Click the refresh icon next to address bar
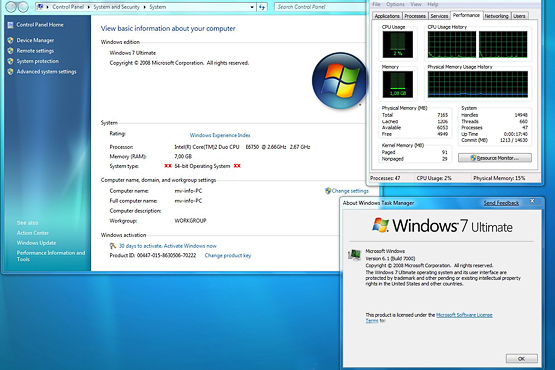 [x=262, y=7]
